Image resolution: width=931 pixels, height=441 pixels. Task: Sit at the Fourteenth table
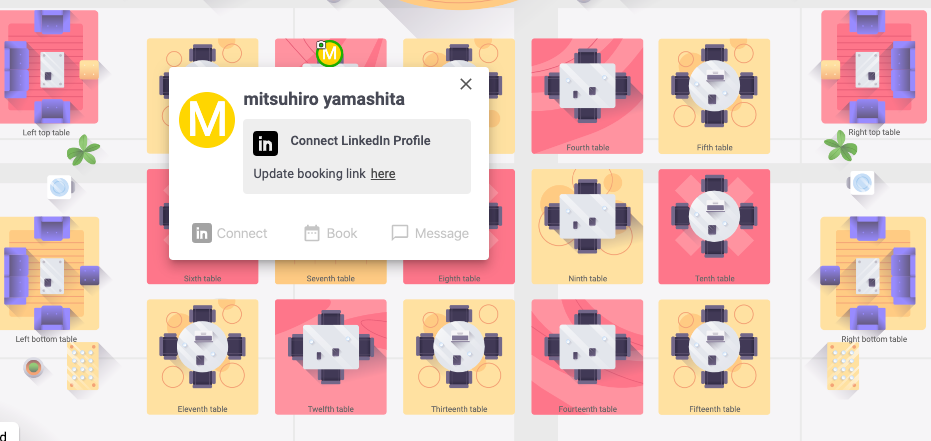[587, 357]
